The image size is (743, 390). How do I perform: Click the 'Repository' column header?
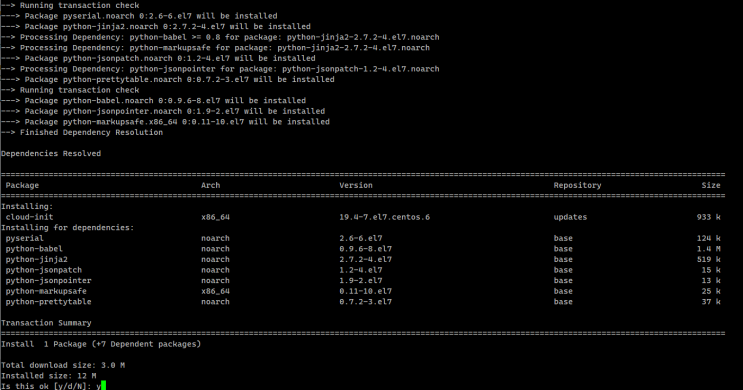tap(577, 185)
